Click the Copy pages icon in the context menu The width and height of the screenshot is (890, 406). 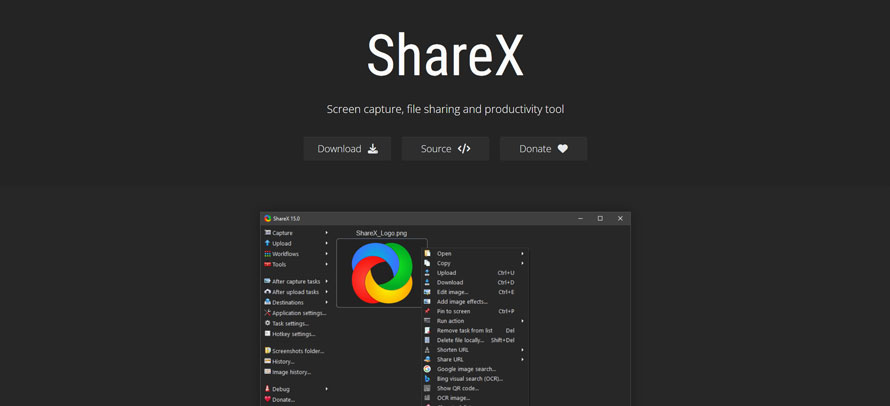[x=427, y=263]
